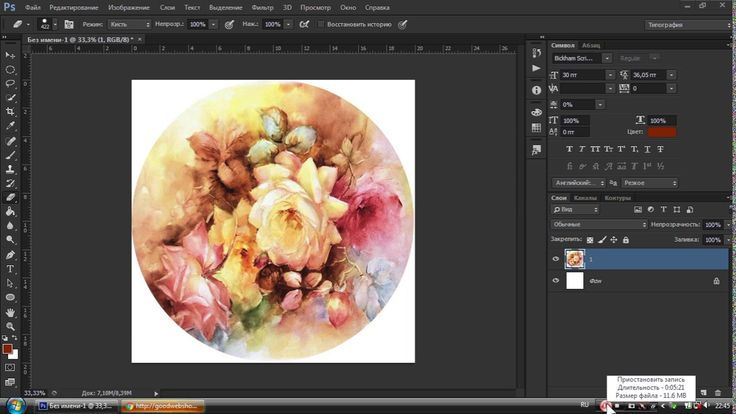The image size is (736, 414).
Task: Click the Chrome taskbar button
Action: point(163,406)
